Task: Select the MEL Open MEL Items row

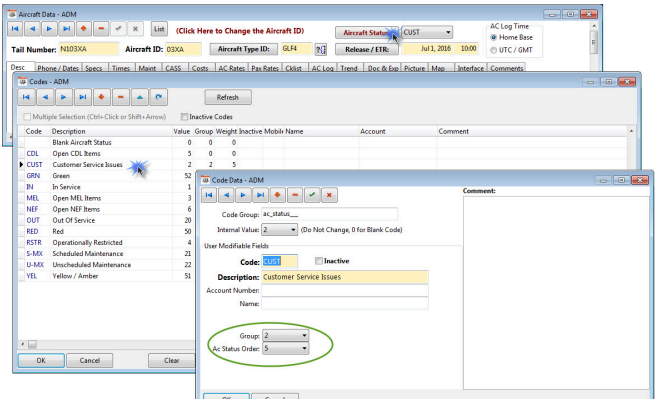Action: tap(105, 198)
